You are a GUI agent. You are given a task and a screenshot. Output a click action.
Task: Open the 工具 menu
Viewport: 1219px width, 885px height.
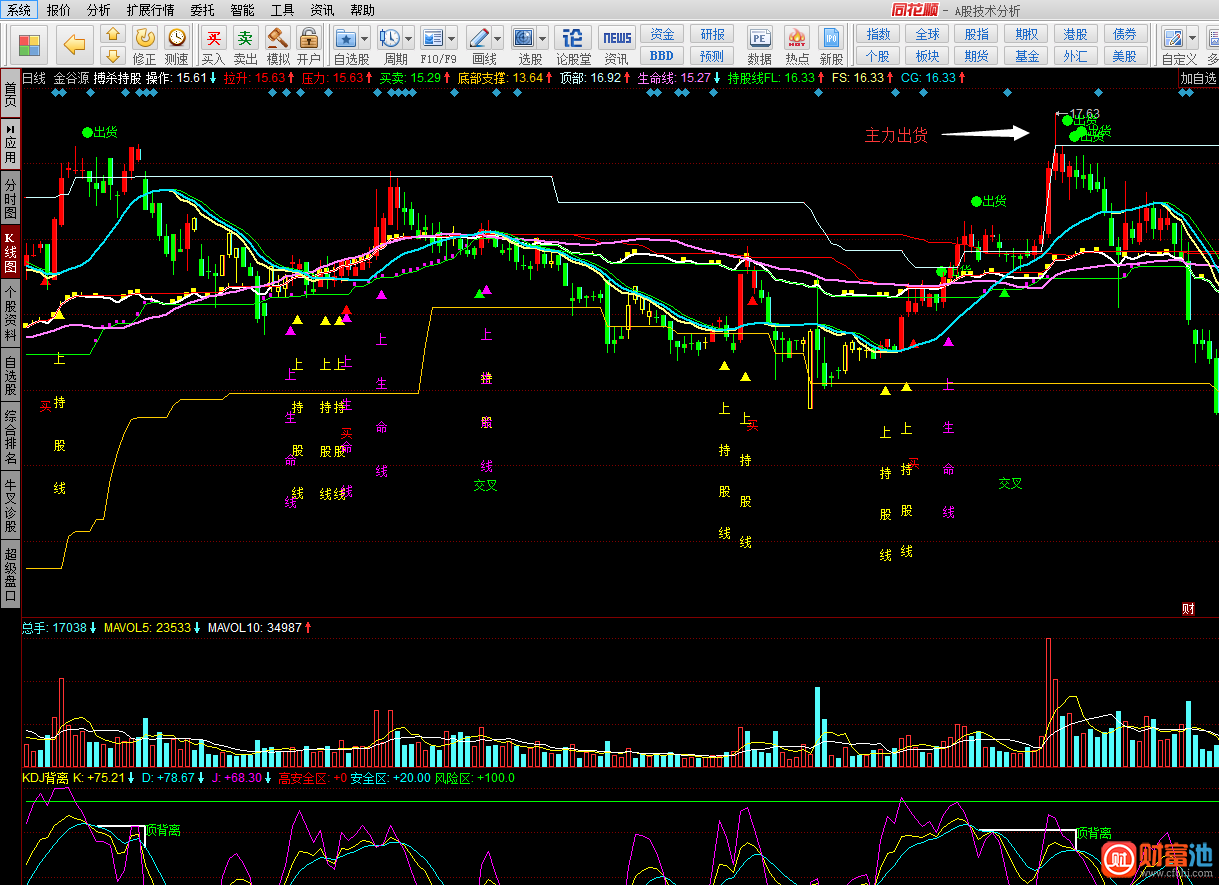(283, 10)
